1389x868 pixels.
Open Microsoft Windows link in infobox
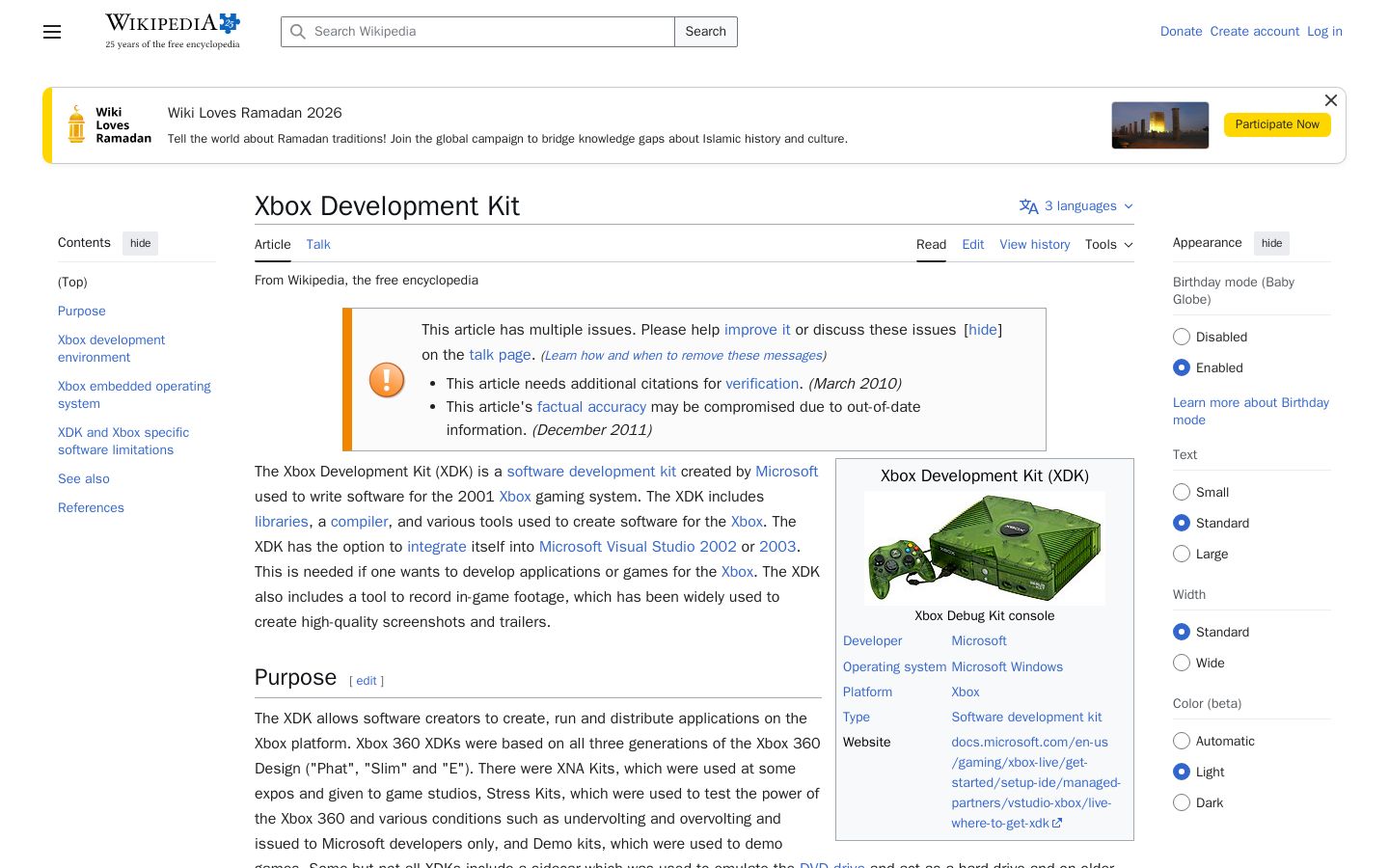[1007, 667]
